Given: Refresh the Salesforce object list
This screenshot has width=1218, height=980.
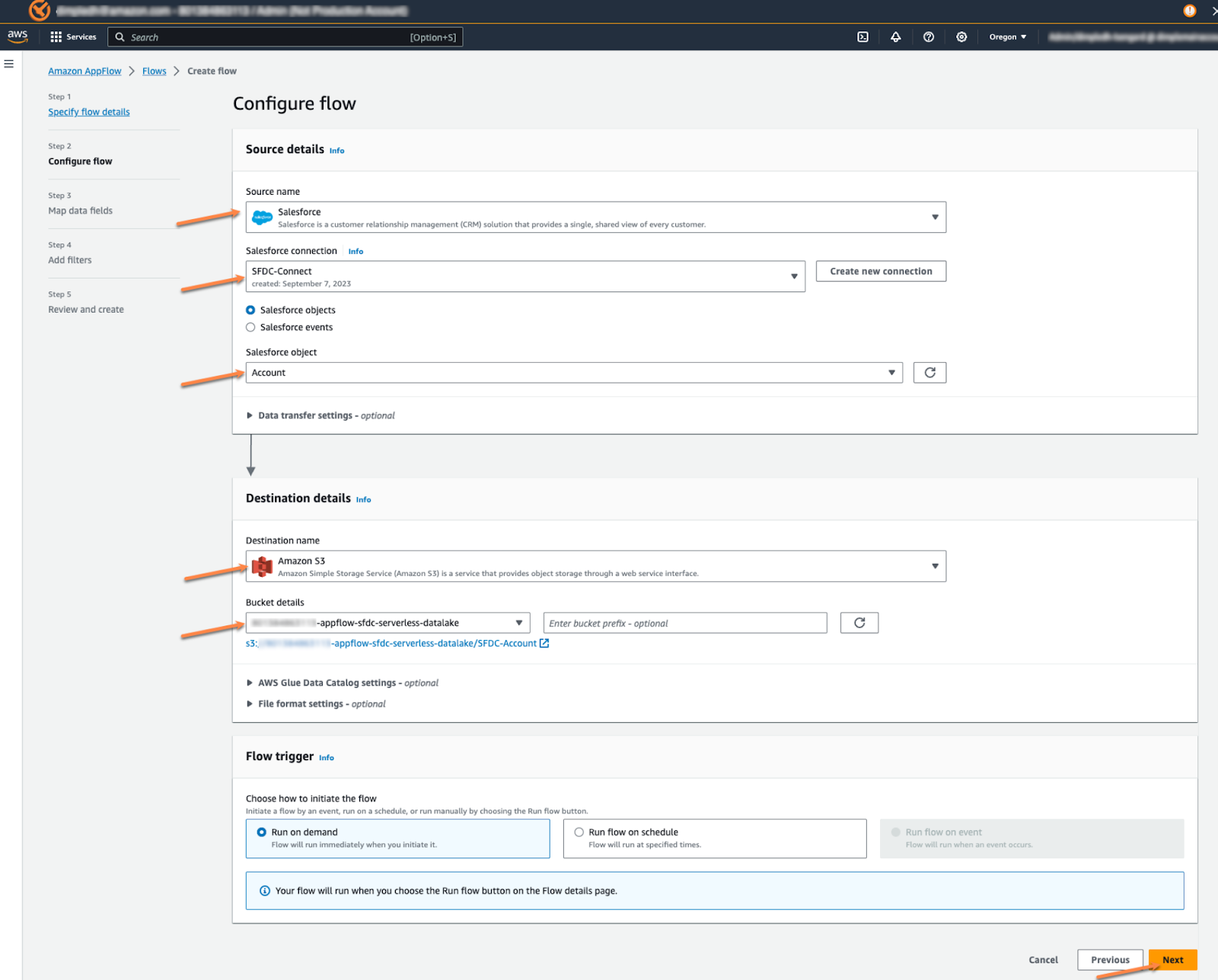Looking at the screenshot, I should [929, 373].
